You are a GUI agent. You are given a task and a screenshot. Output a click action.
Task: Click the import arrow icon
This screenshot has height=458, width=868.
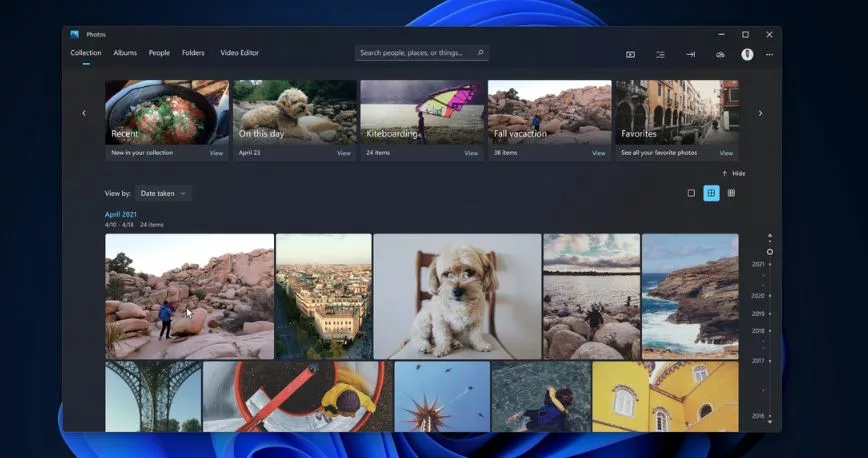690,54
